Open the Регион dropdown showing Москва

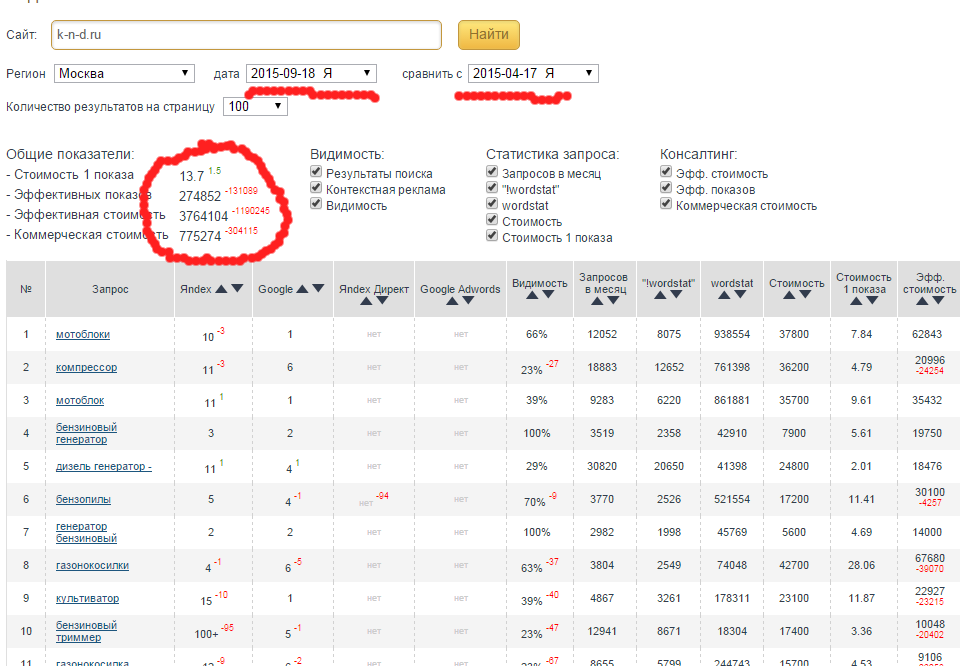pos(125,73)
